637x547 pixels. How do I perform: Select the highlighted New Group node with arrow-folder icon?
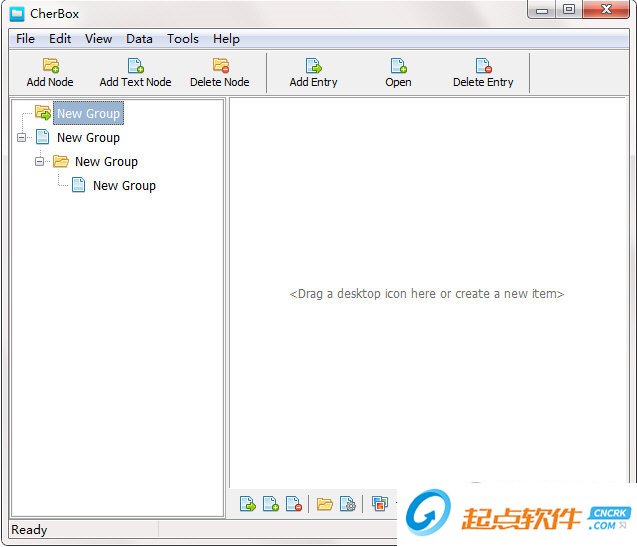coord(88,113)
